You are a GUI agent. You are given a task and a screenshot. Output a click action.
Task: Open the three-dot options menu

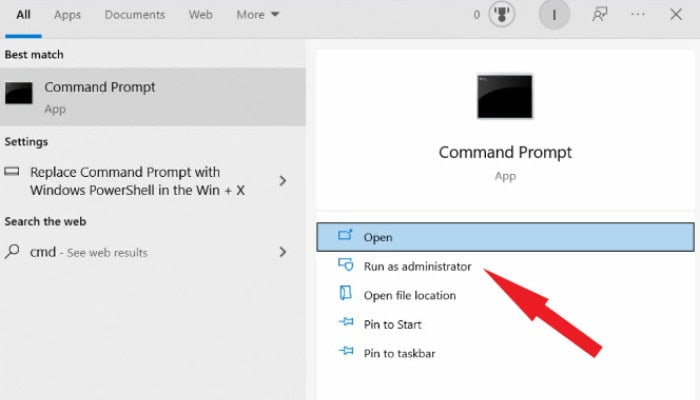[x=640, y=15]
